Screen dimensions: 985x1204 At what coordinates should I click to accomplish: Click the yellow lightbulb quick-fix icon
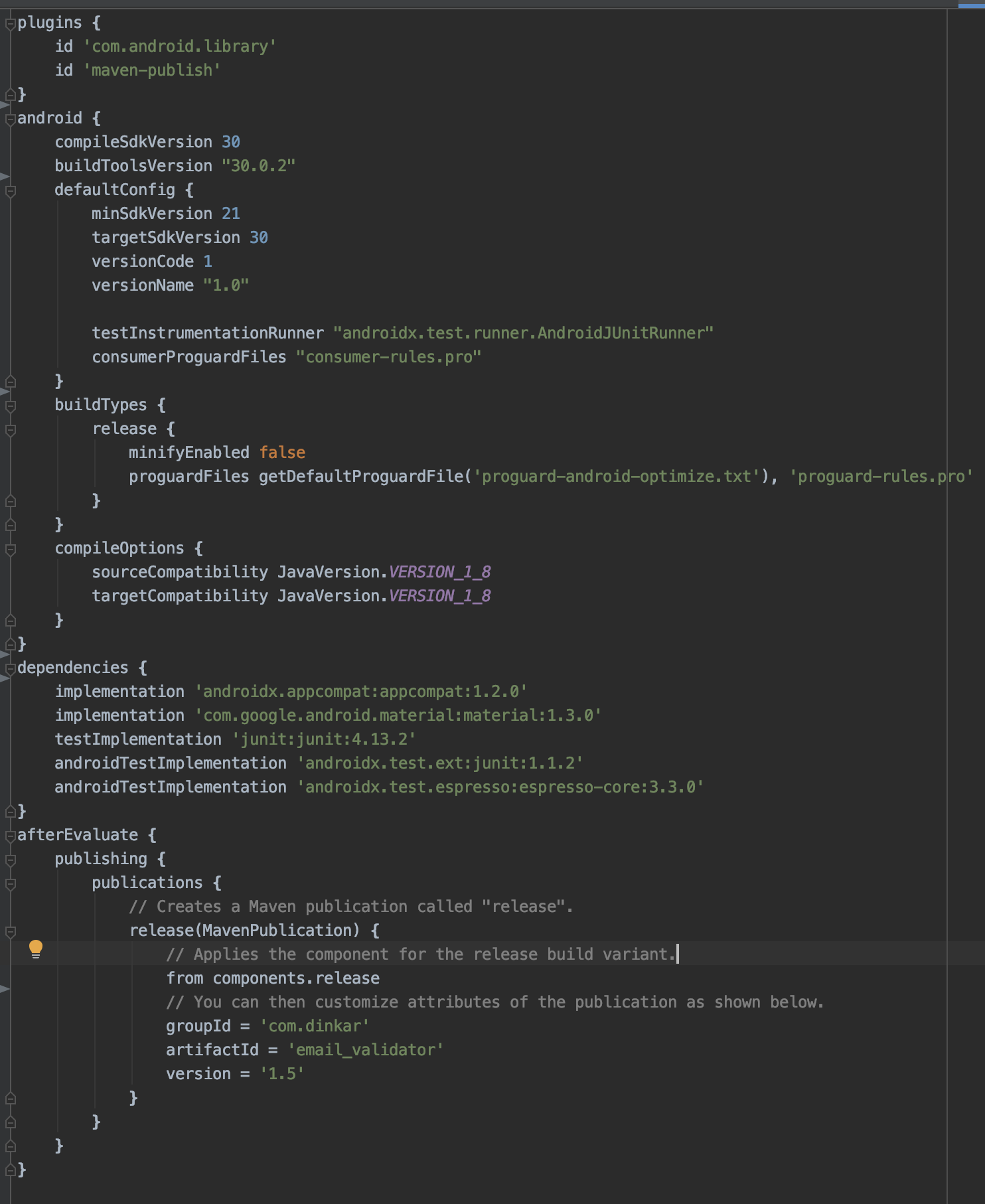click(36, 949)
